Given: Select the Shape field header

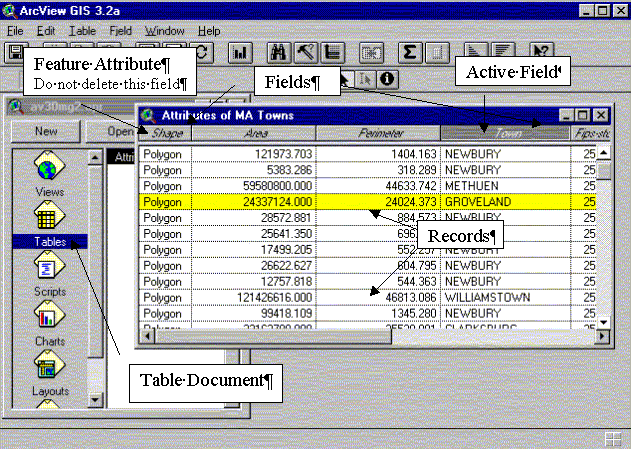Looking at the screenshot, I should [165, 133].
